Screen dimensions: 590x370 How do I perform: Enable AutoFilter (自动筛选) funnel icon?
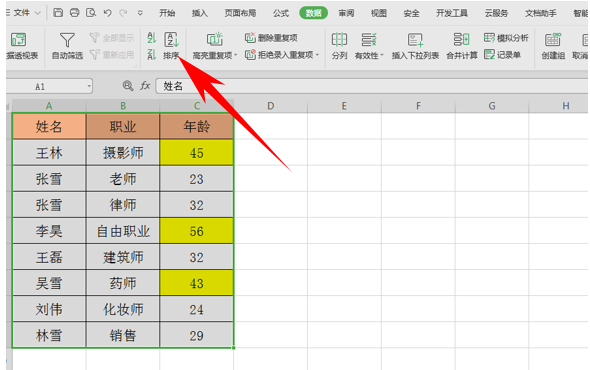(x=67, y=40)
